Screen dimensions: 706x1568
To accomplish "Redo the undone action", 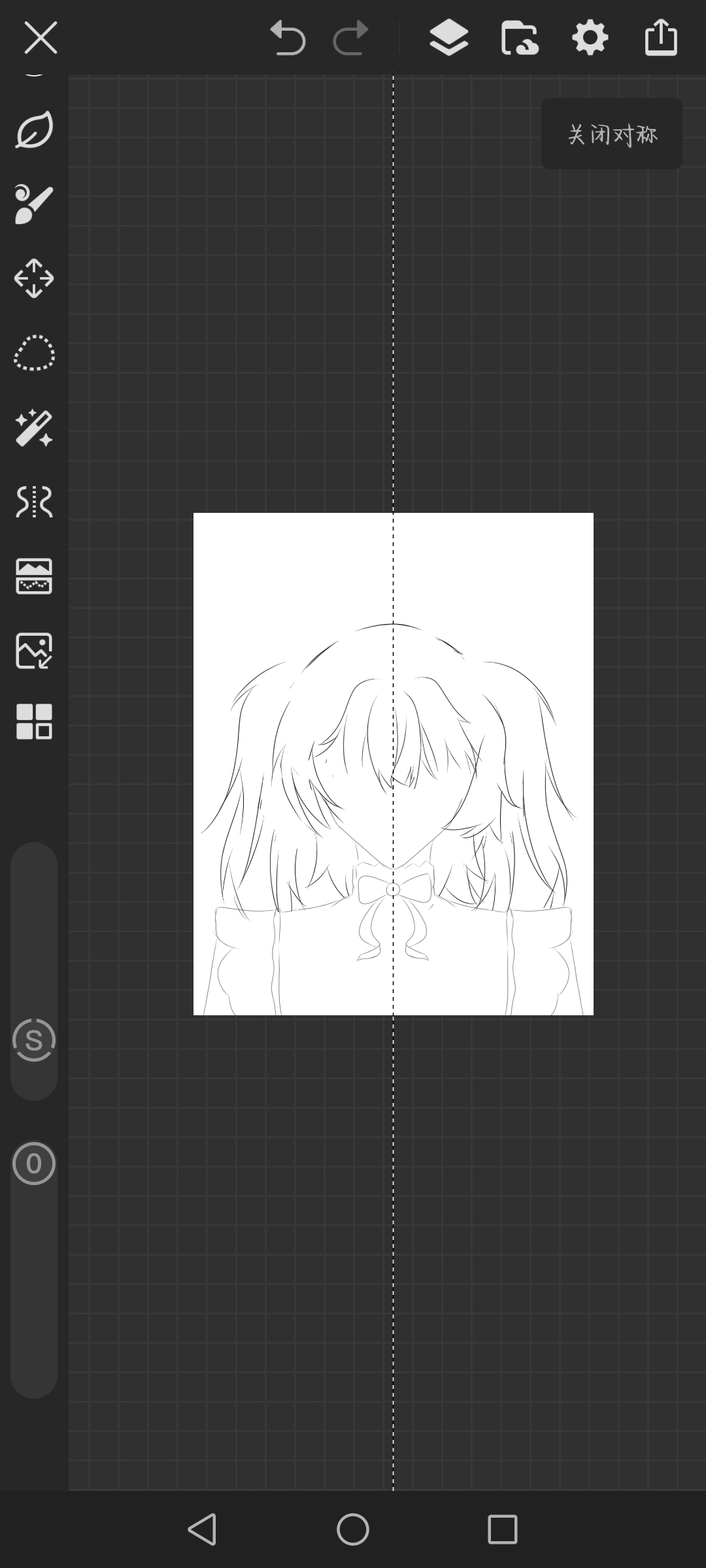I will click(351, 38).
